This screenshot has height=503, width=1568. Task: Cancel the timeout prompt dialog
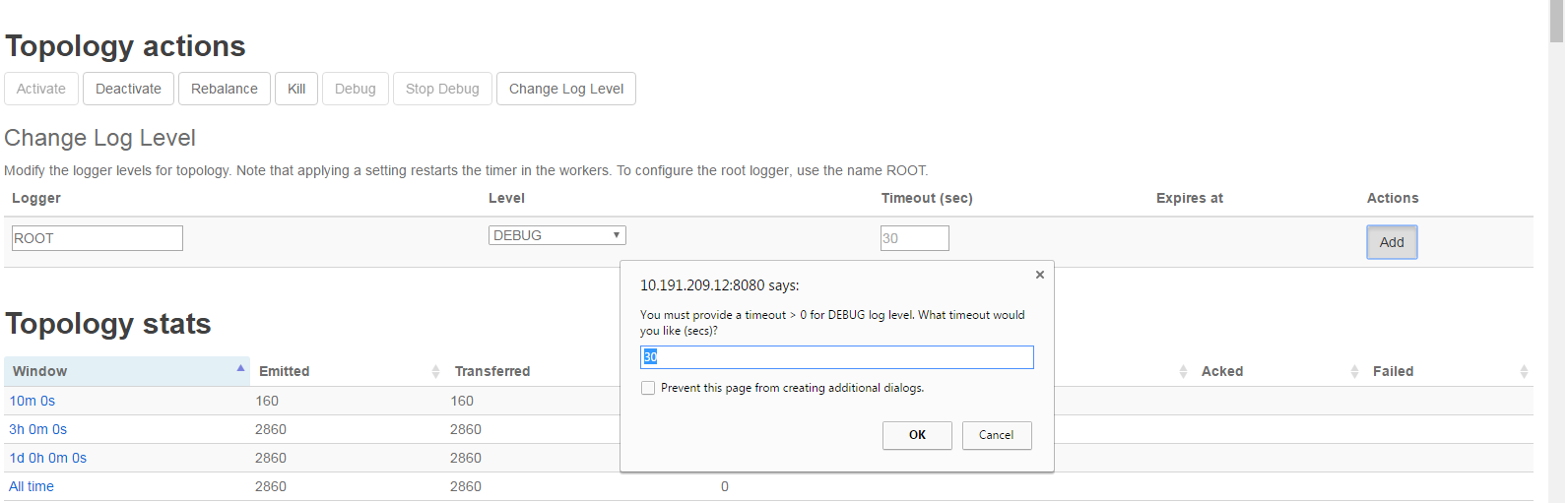(x=996, y=435)
